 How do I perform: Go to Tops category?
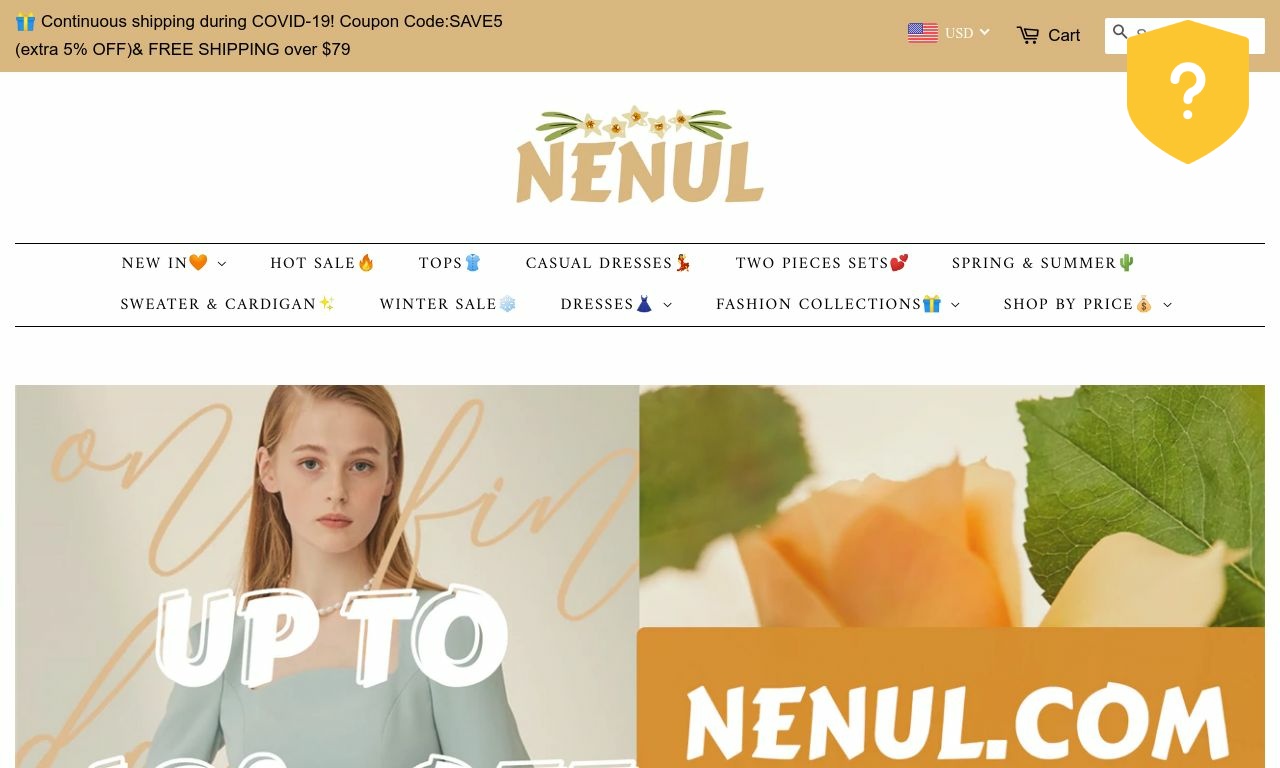450,263
